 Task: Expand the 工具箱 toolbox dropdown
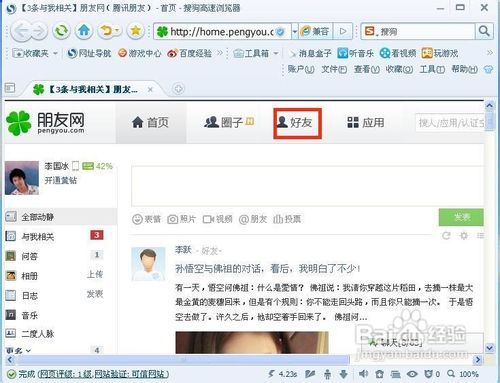click(256, 53)
